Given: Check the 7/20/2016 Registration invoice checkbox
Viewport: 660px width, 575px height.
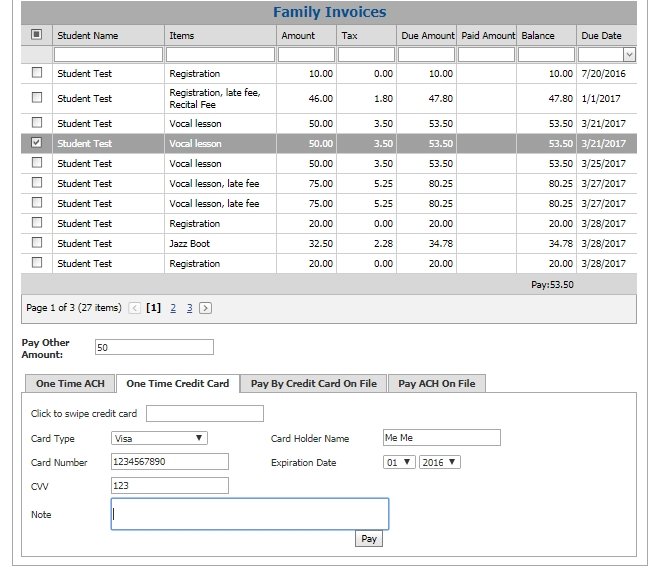Looking at the screenshot, I should pos(37,73).
